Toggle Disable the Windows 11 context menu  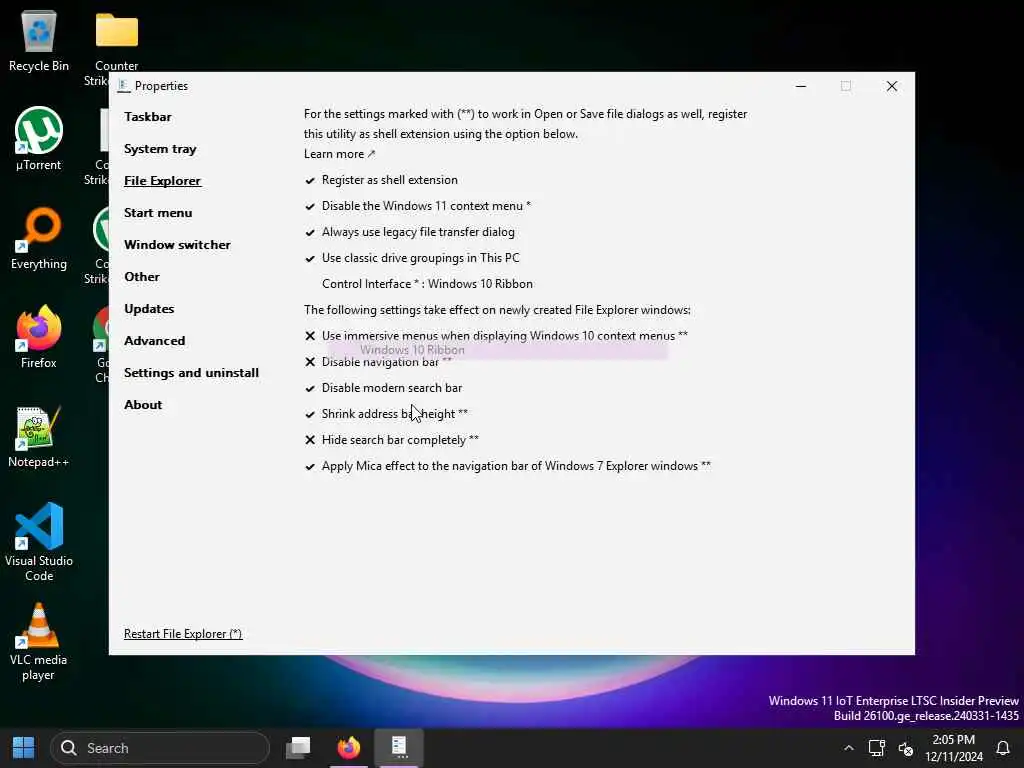[x=417, y=206]
